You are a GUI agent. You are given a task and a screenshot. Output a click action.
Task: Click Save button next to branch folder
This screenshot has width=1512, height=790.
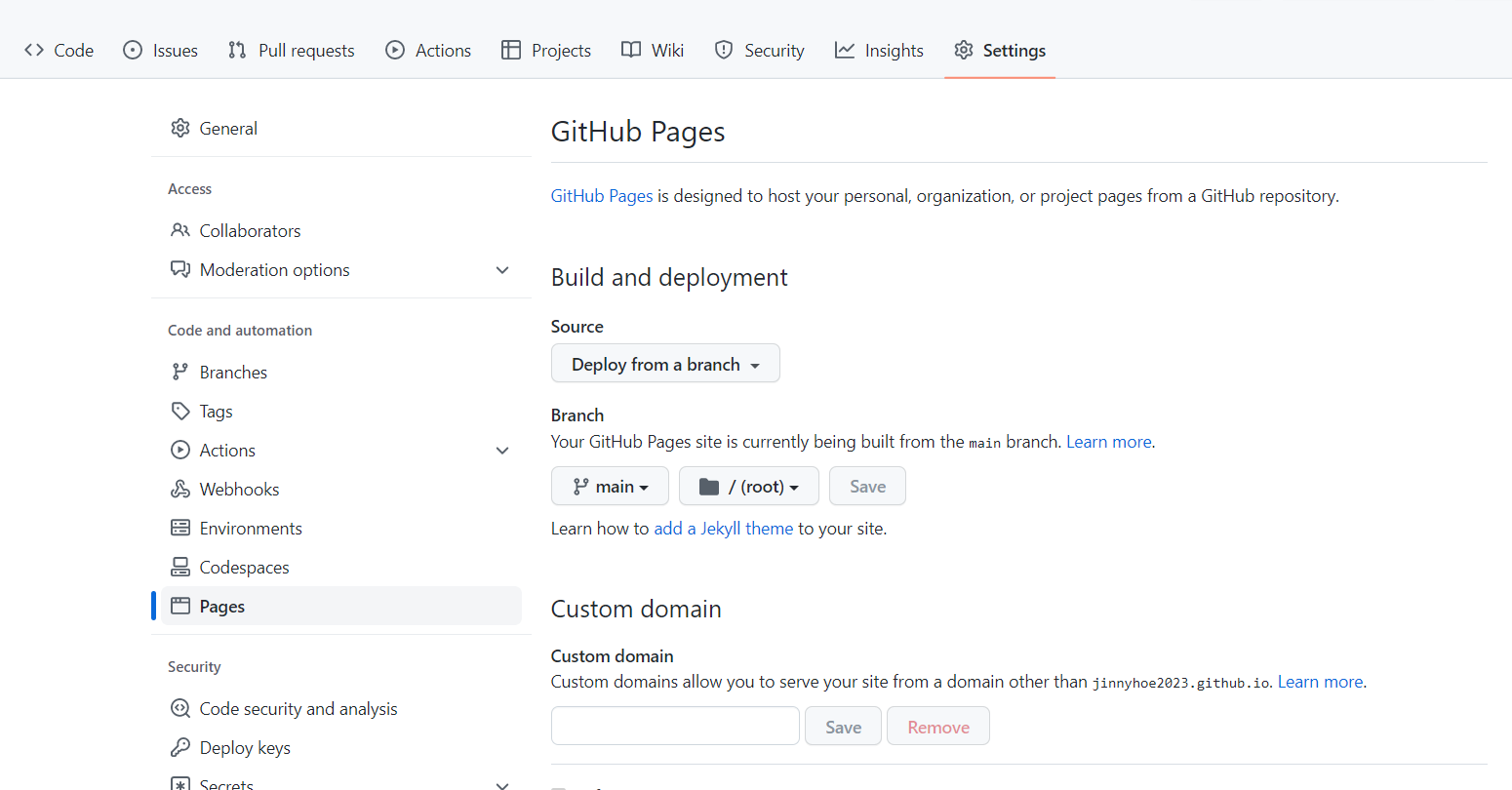[867, 486]
